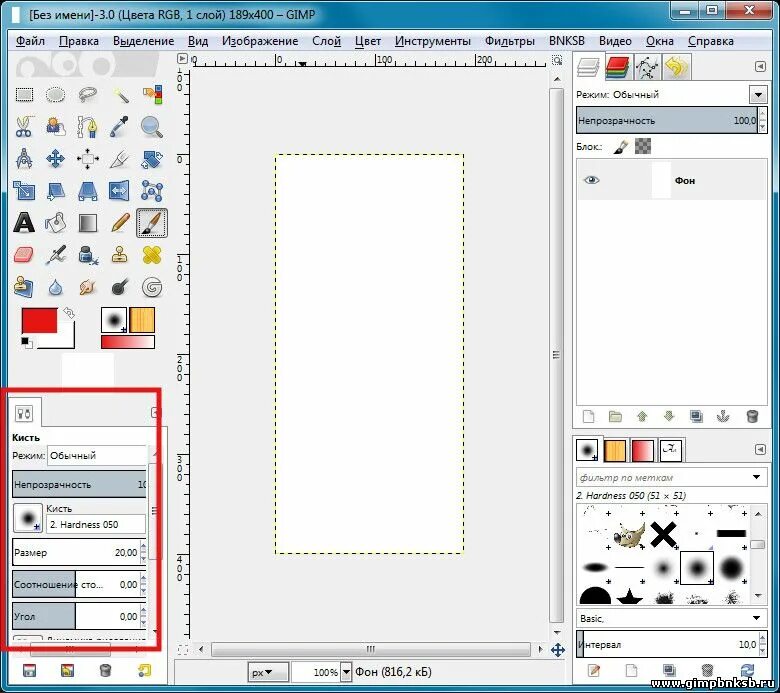Select the Rectangle Select tool
The height and width of the screenshot is (693, 780).
pyautogui.click(x=24, y=95)
